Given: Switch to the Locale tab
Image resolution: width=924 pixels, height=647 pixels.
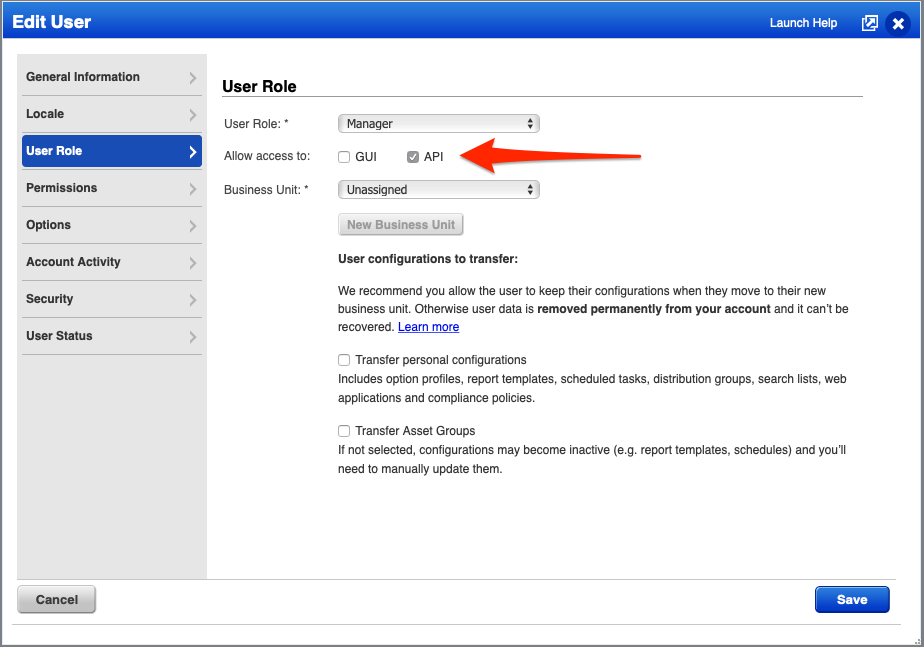Looking at the screenshot, I should tap(112, 114).
